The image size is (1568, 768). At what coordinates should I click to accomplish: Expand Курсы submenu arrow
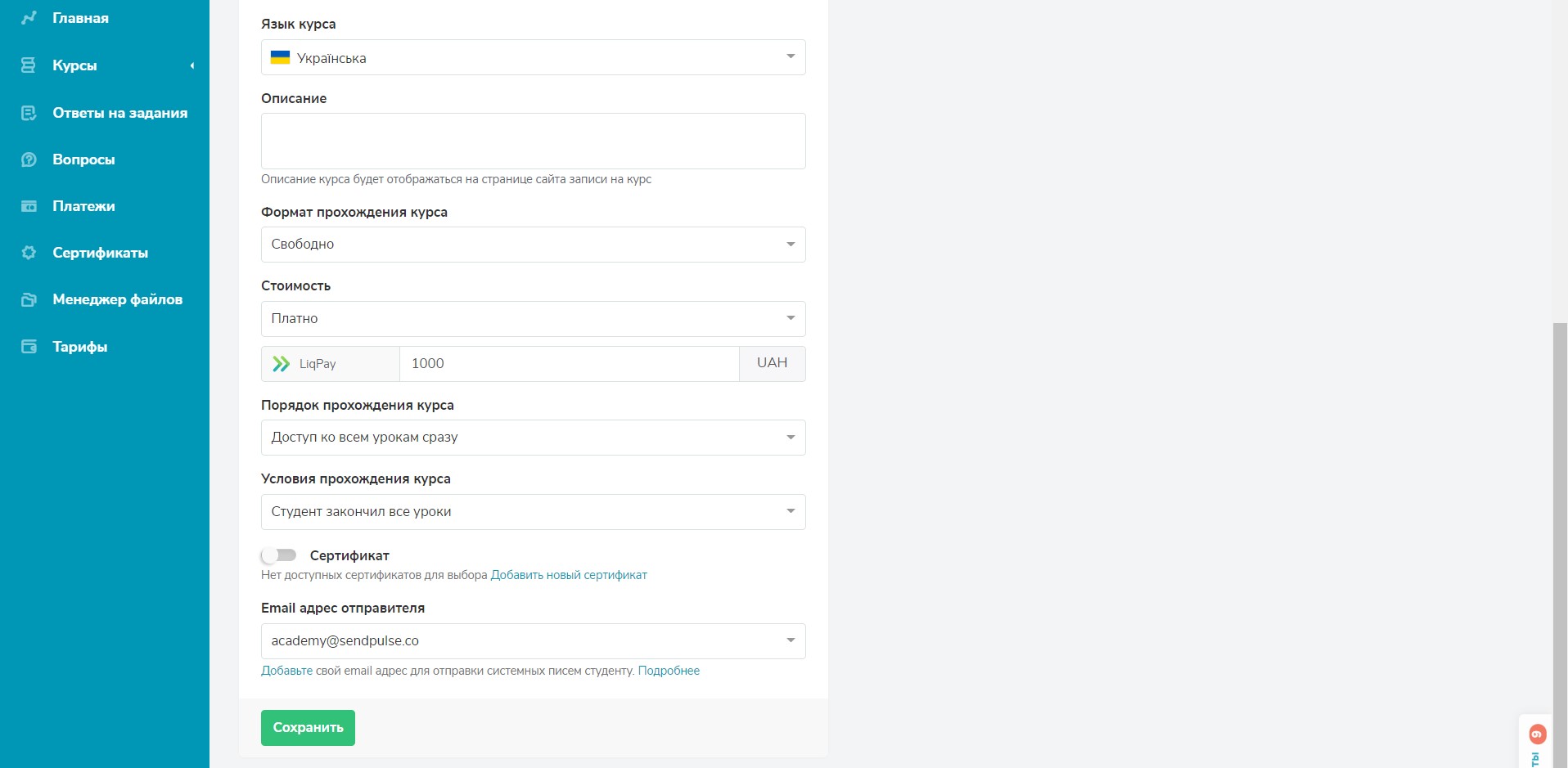192,65
